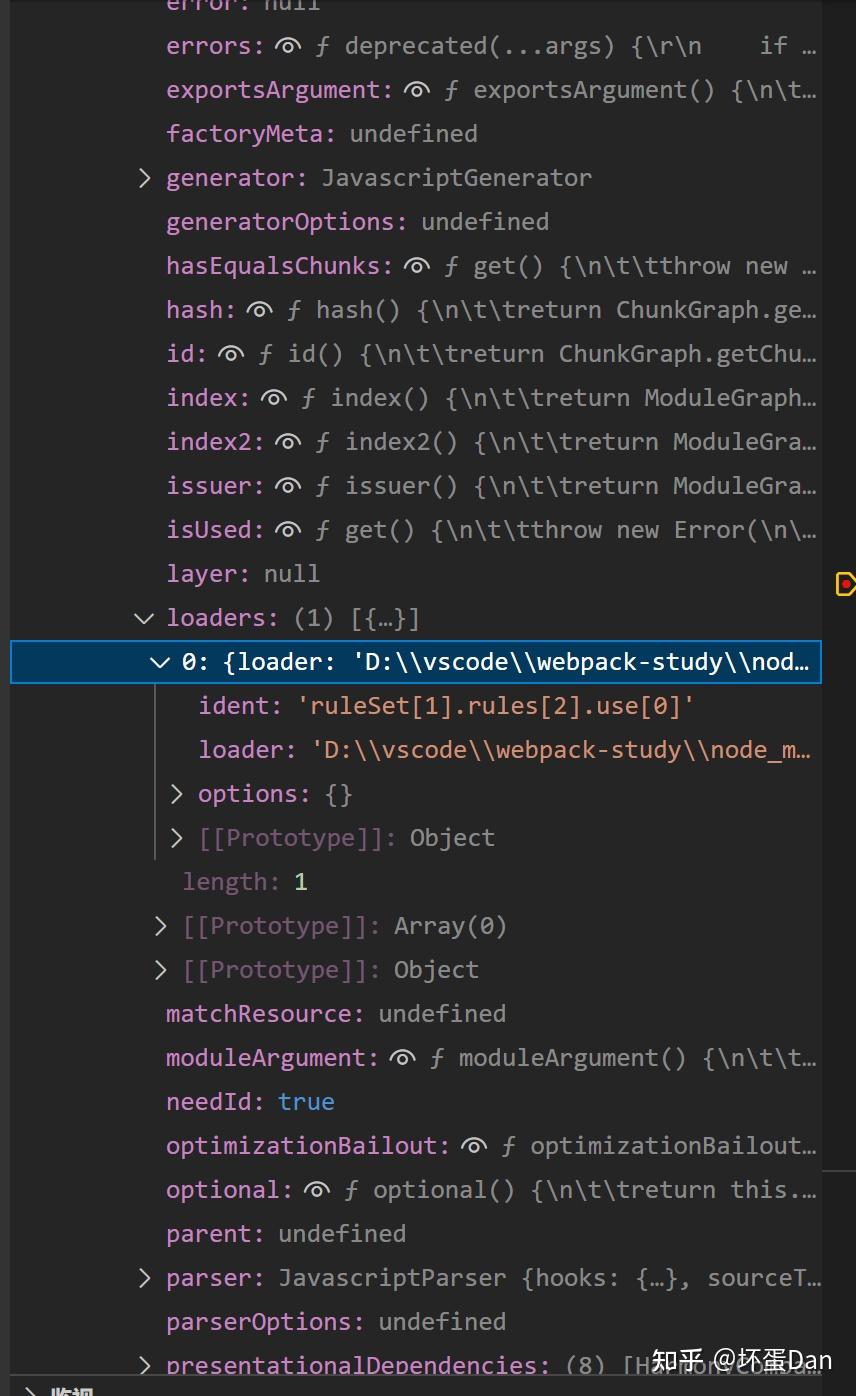Invoke the issuer getter eye icon
This screenshot has width=856, height=1396.
coord(287,486)
